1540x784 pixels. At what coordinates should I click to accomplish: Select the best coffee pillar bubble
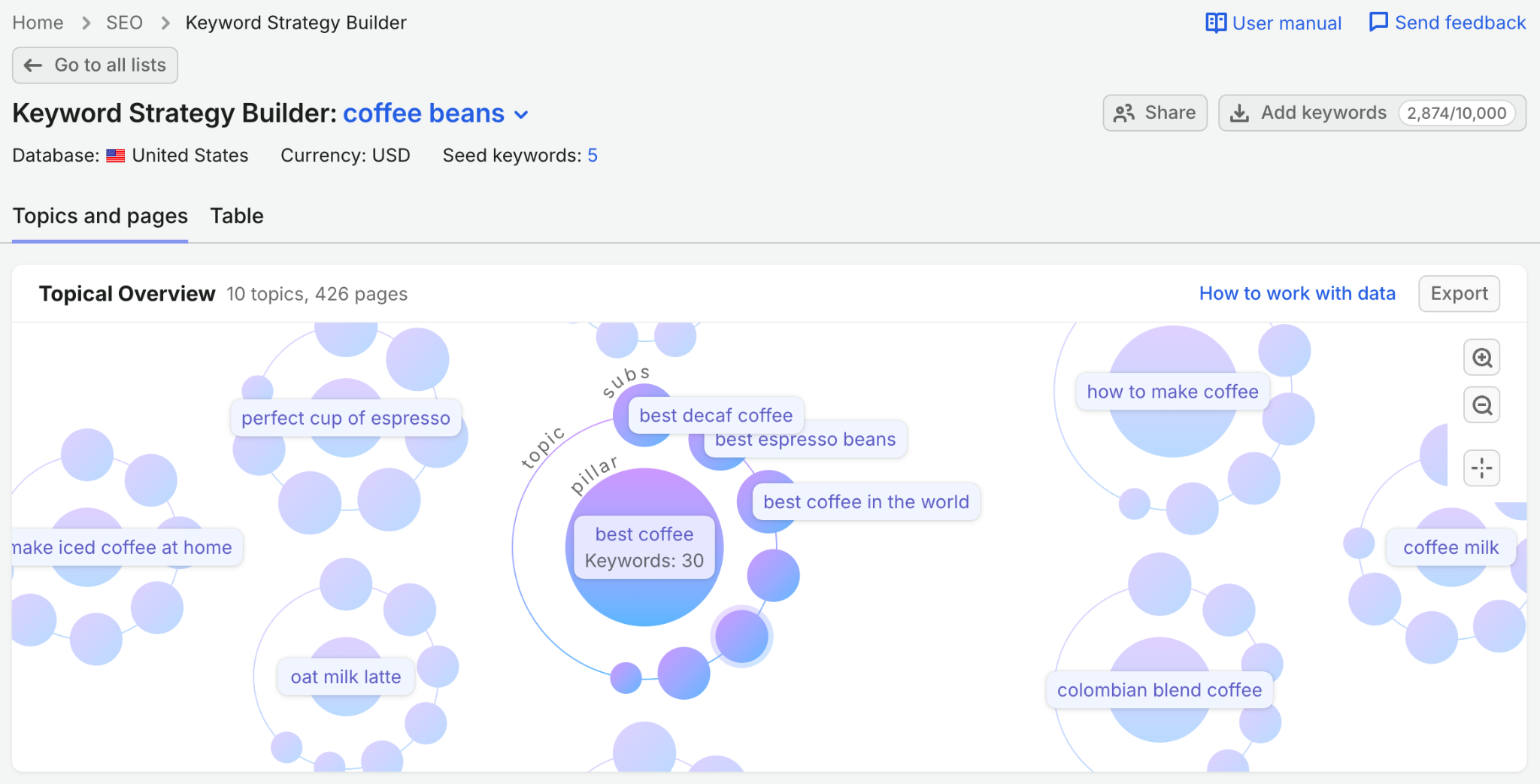[x=644, y=547]
